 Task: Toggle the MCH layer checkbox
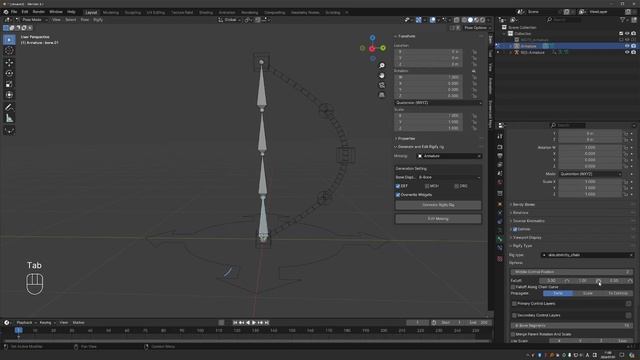(x=427, y=186)
